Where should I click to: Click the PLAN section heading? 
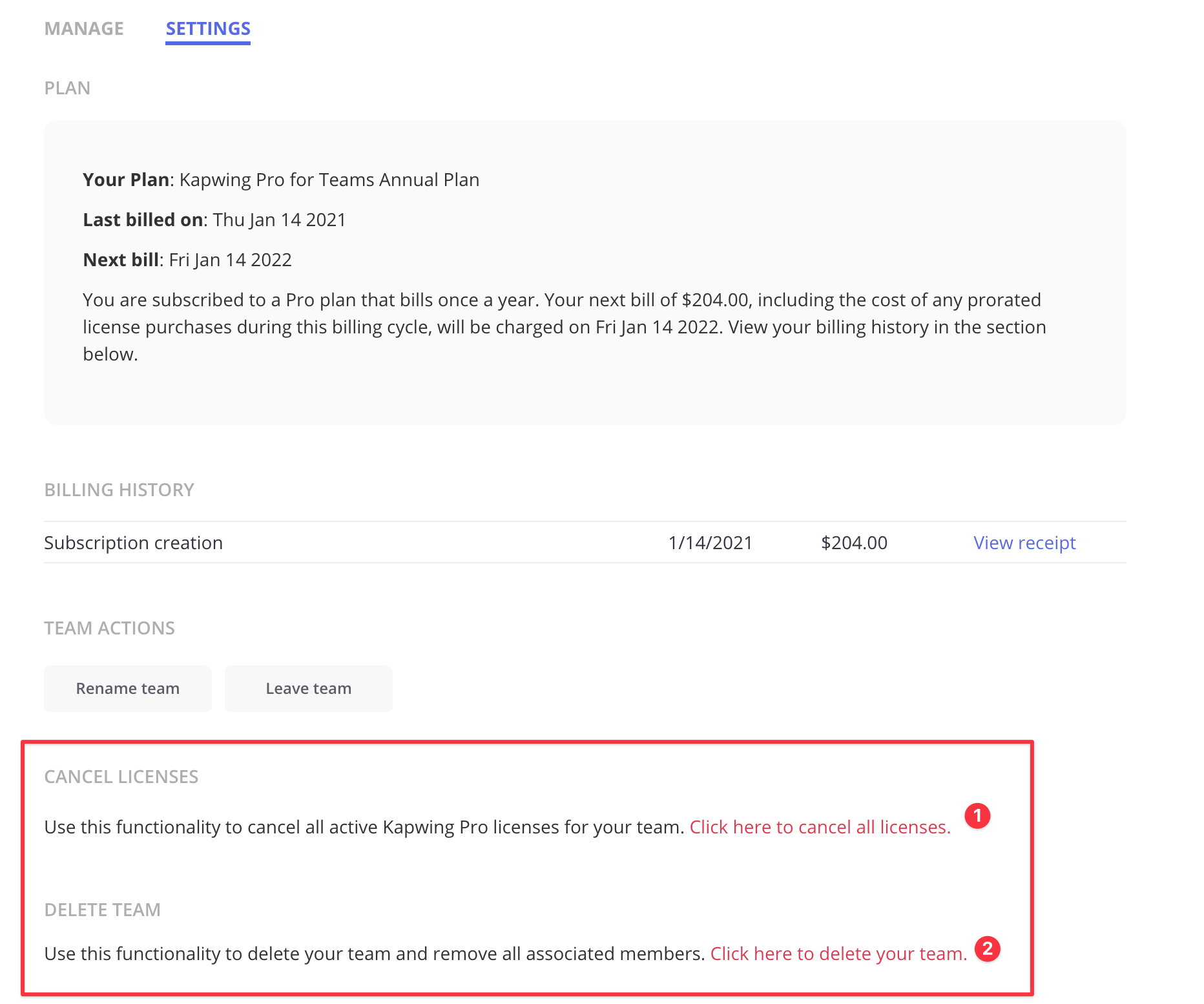[67, 88]
